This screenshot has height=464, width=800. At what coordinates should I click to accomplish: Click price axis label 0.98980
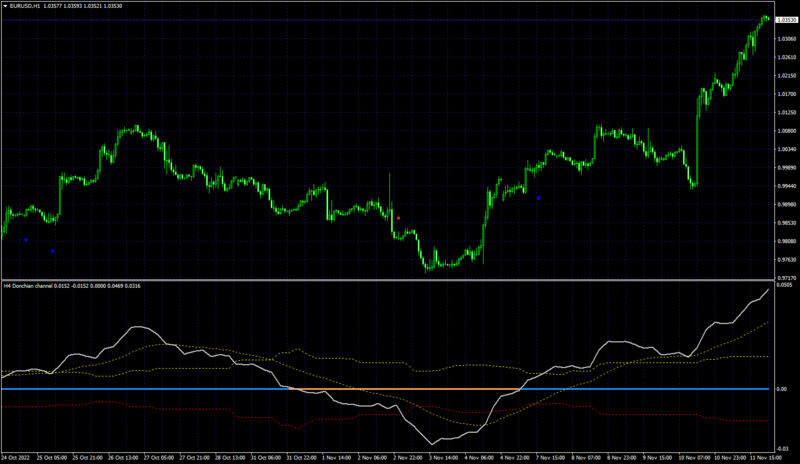click(x=786, y=204)
